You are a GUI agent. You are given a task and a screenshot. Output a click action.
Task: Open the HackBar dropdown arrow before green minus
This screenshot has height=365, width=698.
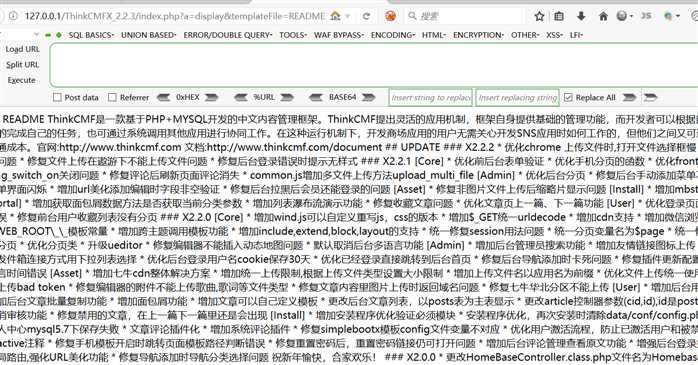[x=37, y=34]
